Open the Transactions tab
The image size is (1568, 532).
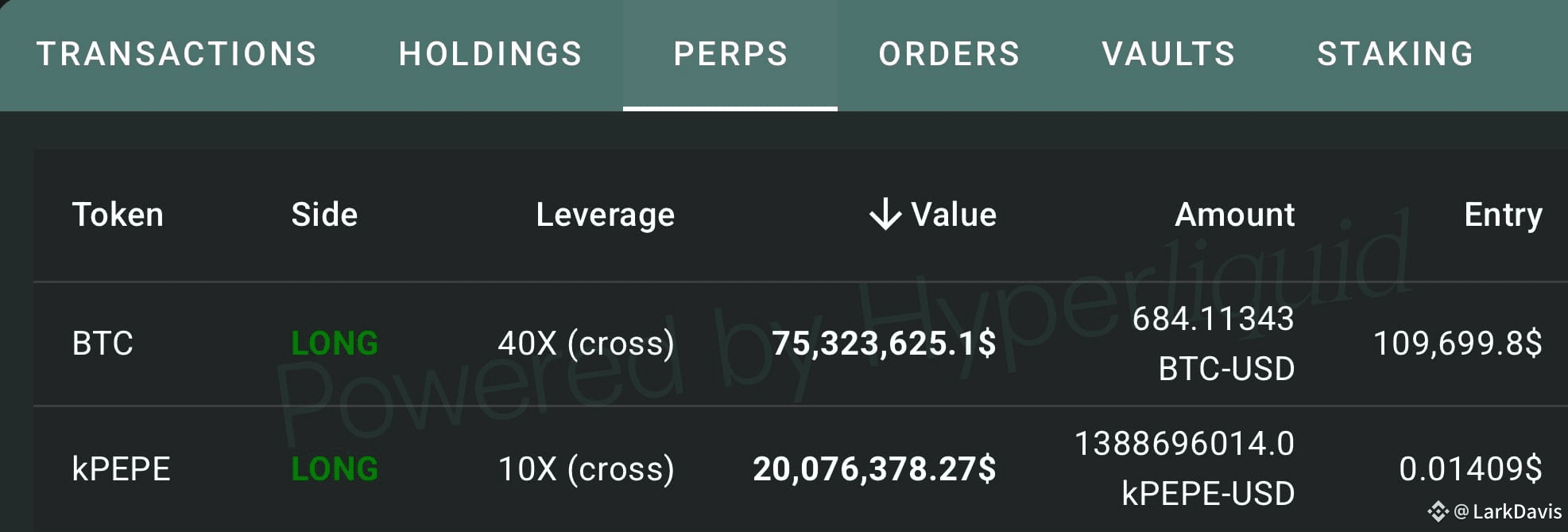pyautogui.click(x=176, y=54)
